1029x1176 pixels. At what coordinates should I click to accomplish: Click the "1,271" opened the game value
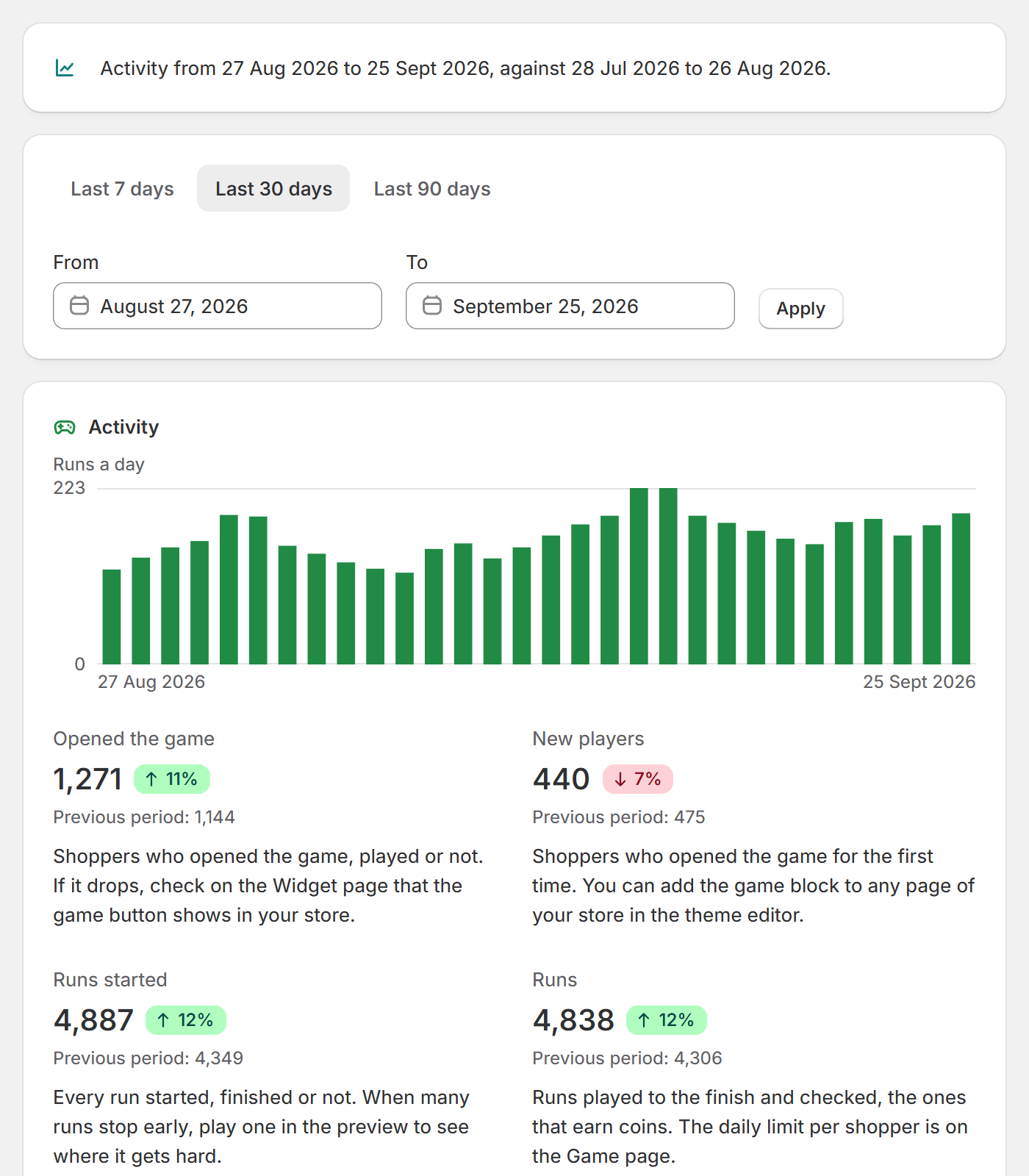coord(87,779)
